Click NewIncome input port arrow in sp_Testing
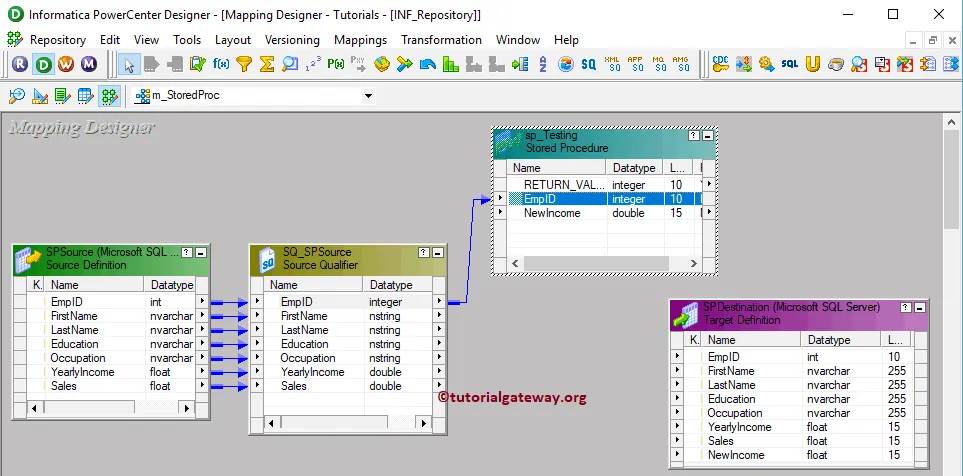The width and height of the screenshot is (963, 476). click(500, 213)
